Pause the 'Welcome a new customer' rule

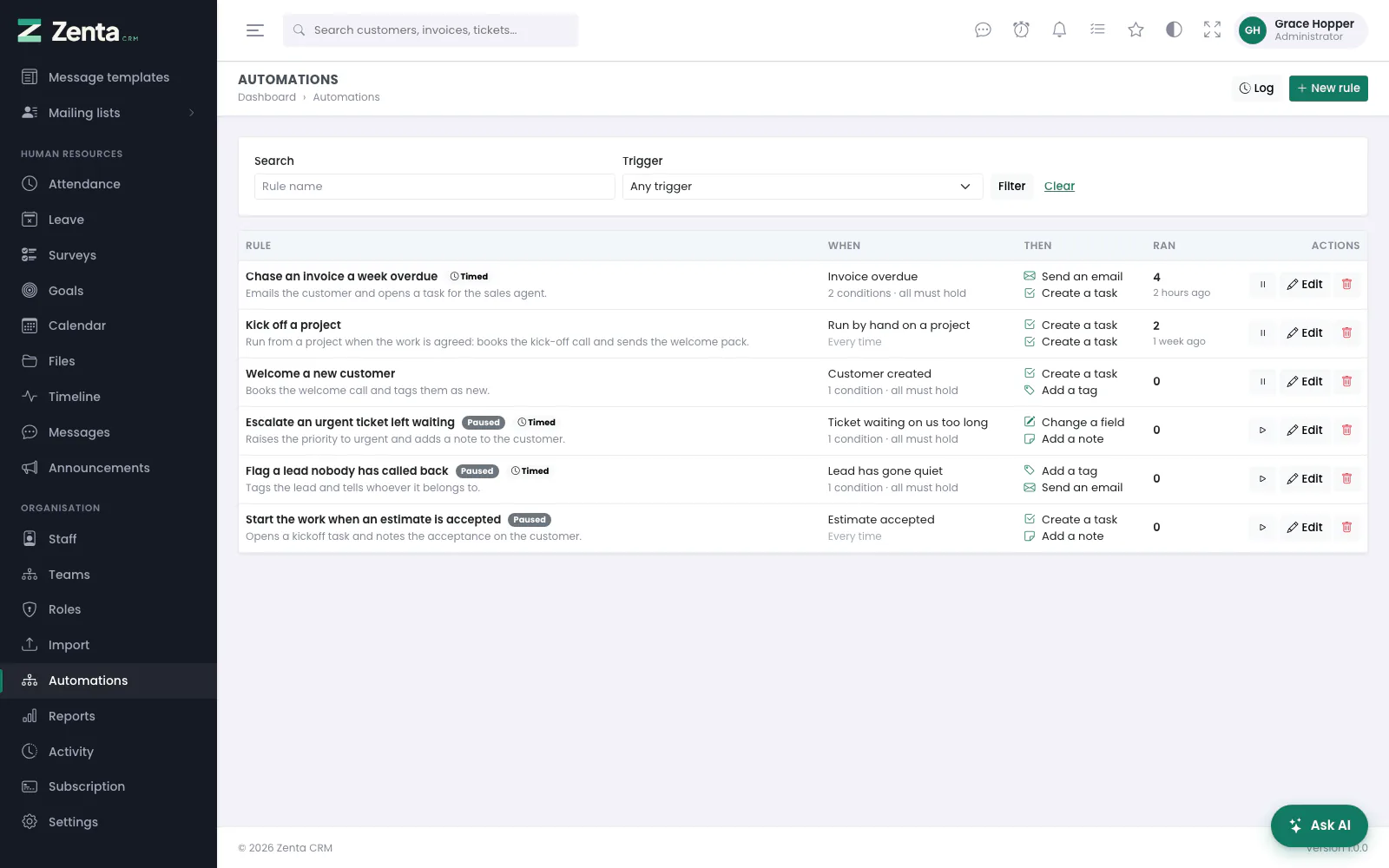(x=1262, y=381)
